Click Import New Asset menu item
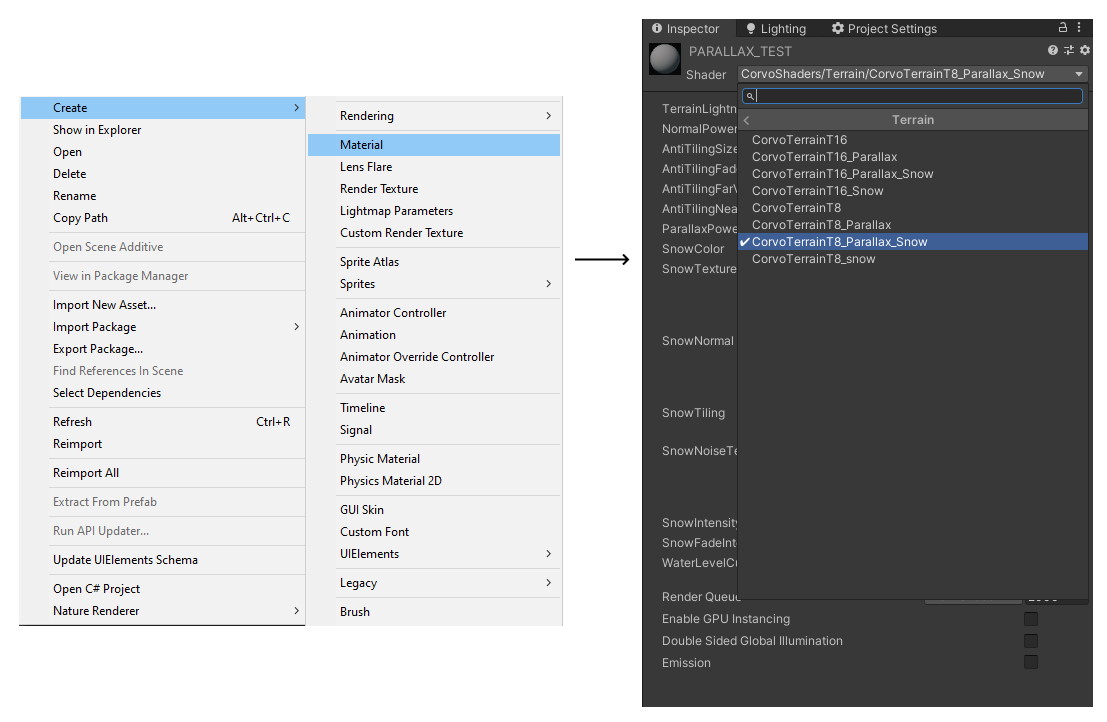This screenshot has height=722, width=1107. (162, 305)
